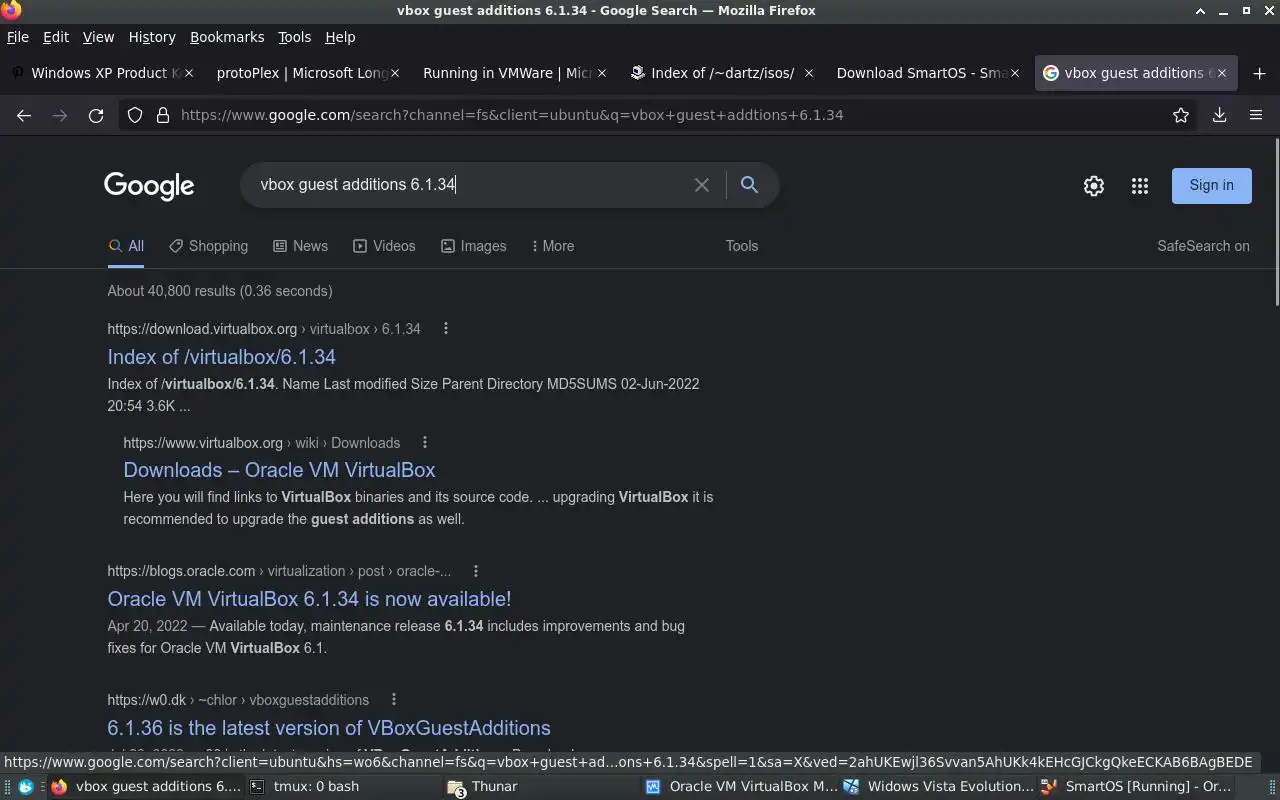Close the Download SmartOS tab
The width and height of the screenshot is (1280, 800).
coord(1015,73)
